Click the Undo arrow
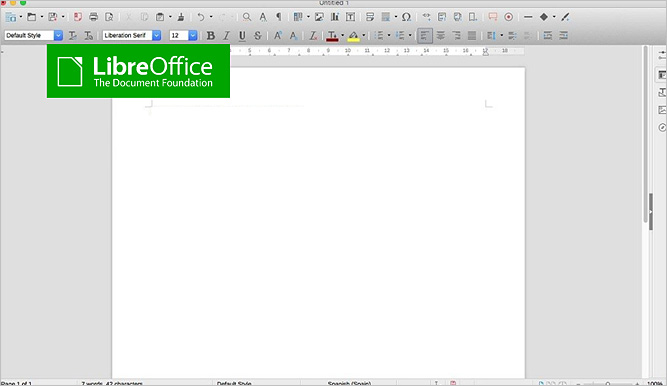 [x=201, y=17]
